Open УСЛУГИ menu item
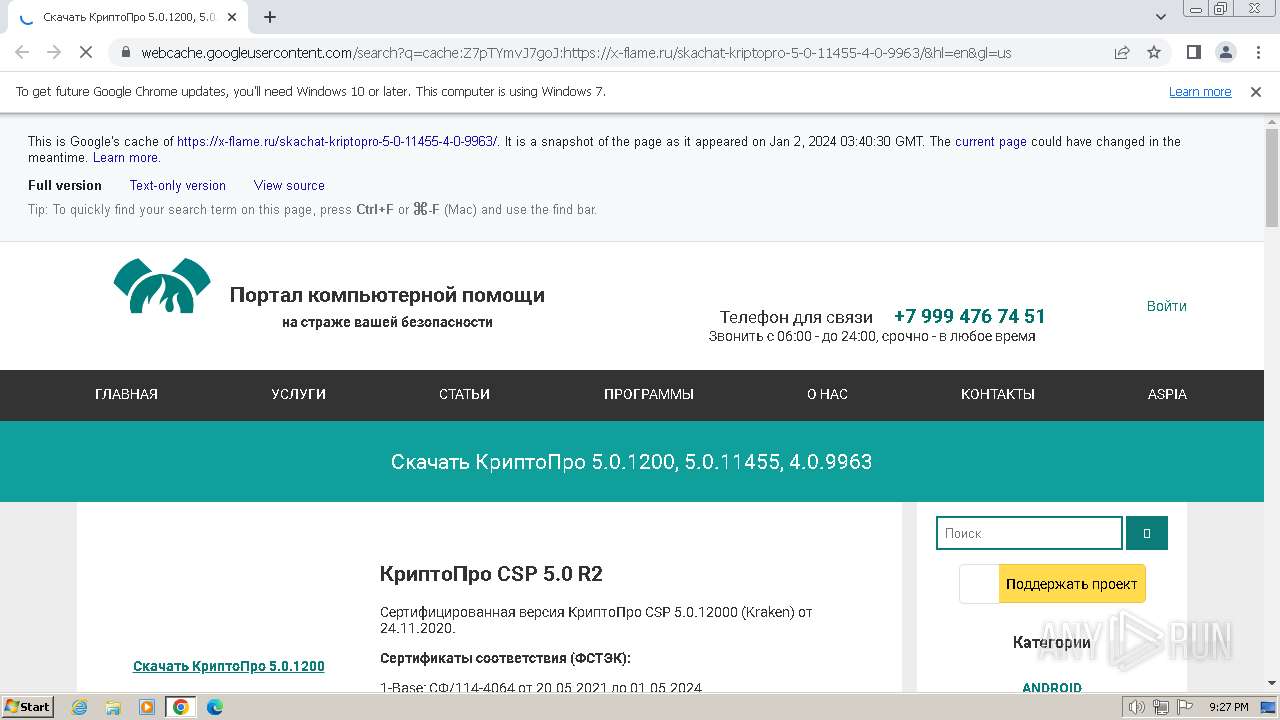This screenshot has width=1280, height=720. point(298,394)
